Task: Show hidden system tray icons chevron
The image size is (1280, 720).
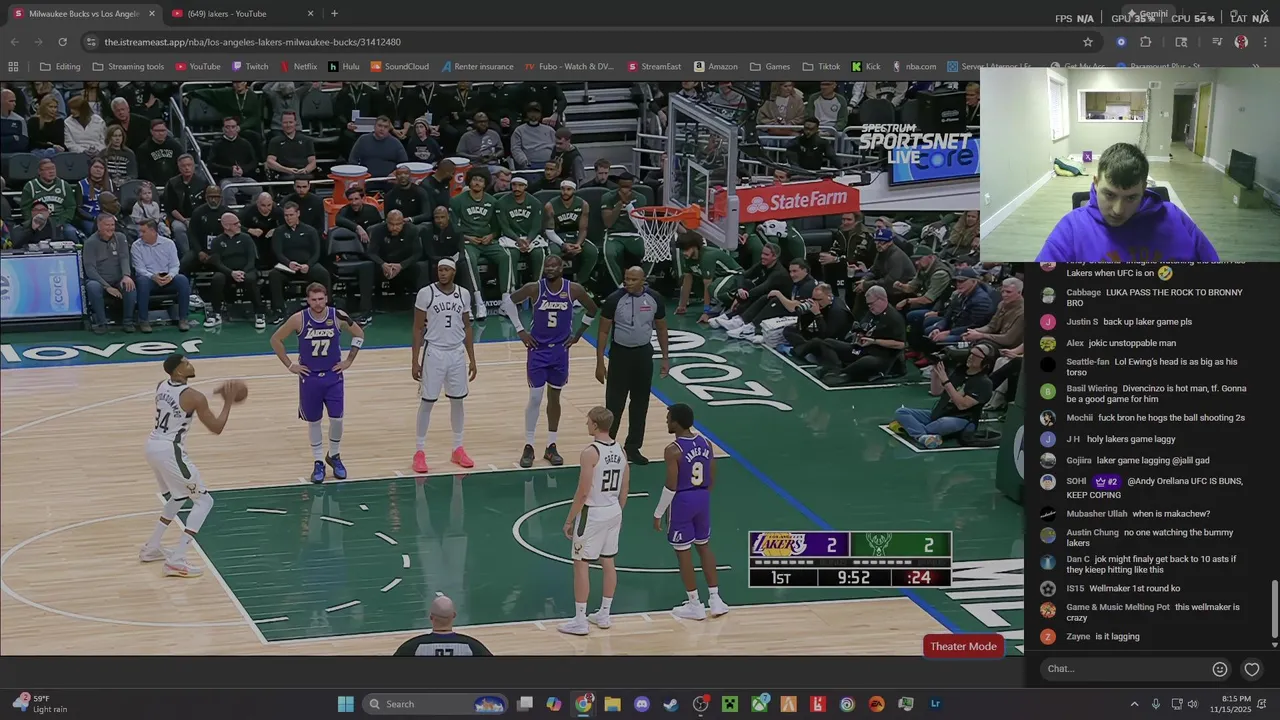Action: 1135,704
